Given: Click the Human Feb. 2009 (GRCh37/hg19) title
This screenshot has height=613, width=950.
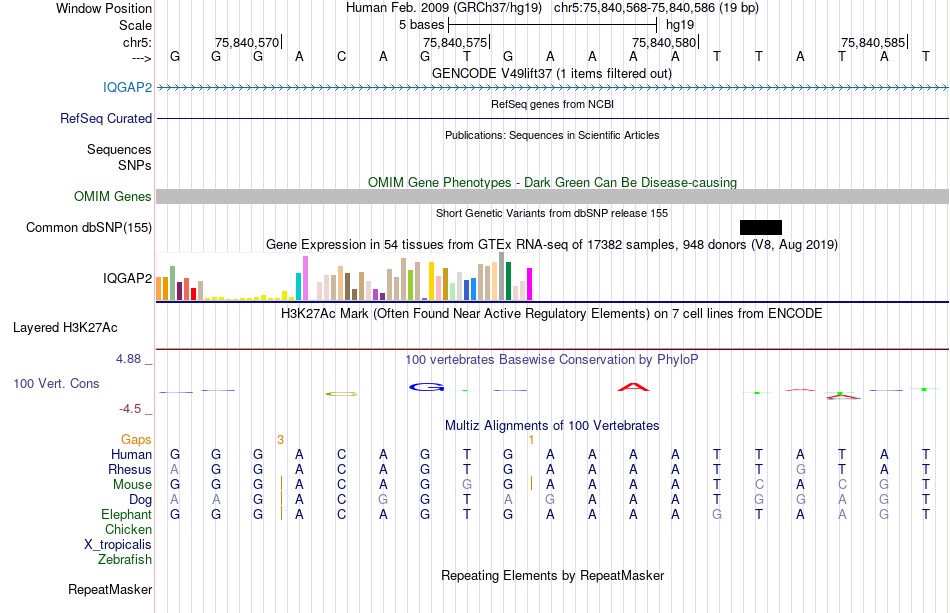Looking at the screenshot, I should pos(444,8).
